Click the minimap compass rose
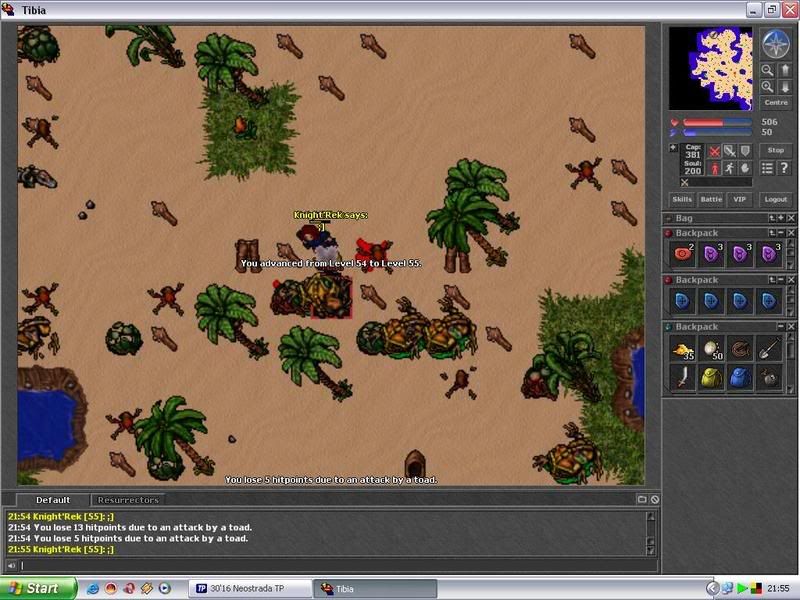The width and height of the screenshot is (800, 600). pyautogui.click(x=776, y=43)
